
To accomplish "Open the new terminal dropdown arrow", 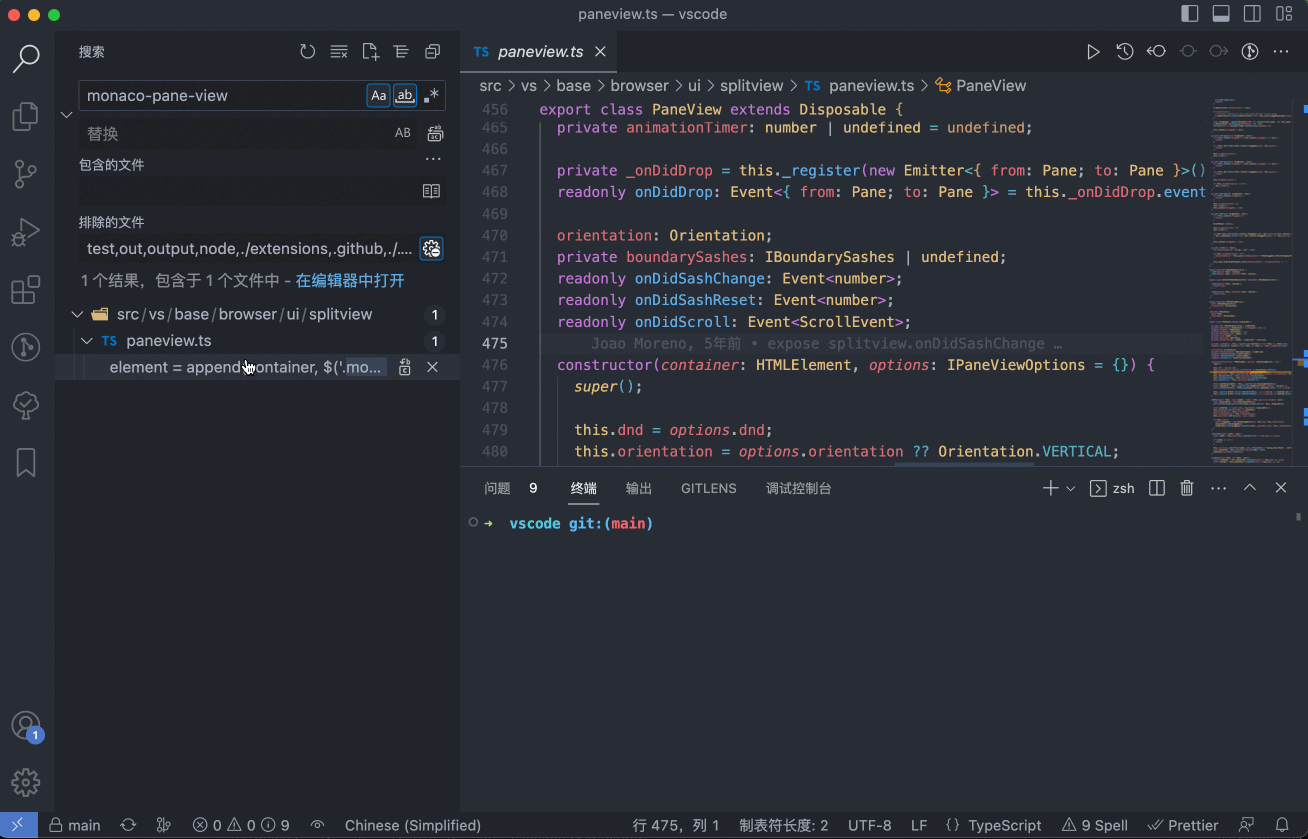I will 1071,488.
